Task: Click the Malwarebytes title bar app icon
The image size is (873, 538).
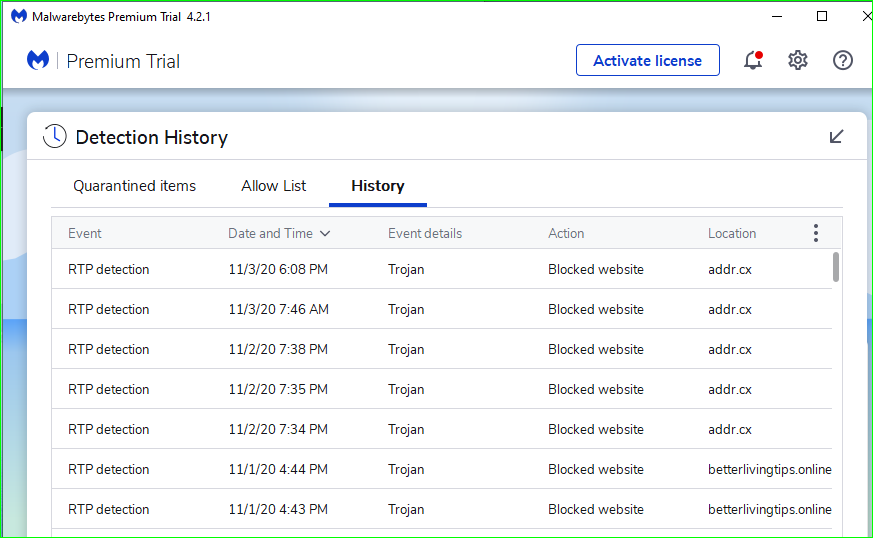Action: pos(19,16)
